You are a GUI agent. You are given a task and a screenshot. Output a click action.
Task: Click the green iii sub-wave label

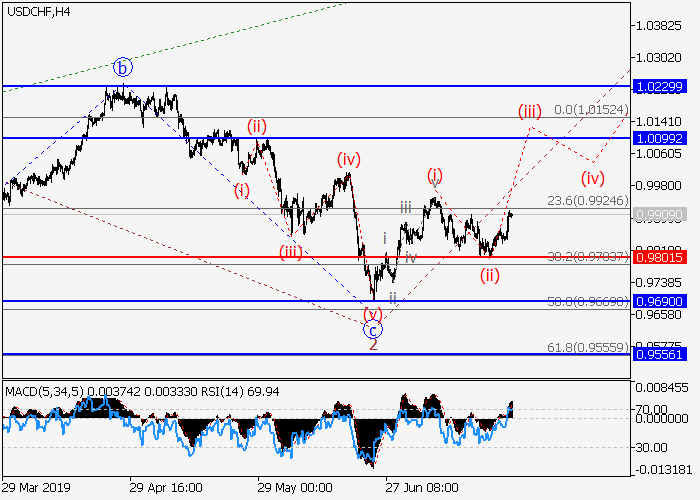[405, 207]
